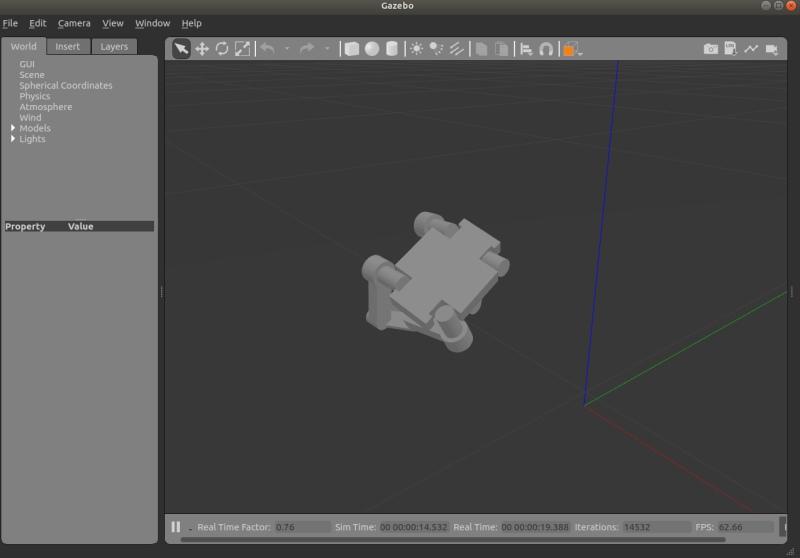Insert a sphere shape
Screen dimensions: 800x558
(372, 49)
